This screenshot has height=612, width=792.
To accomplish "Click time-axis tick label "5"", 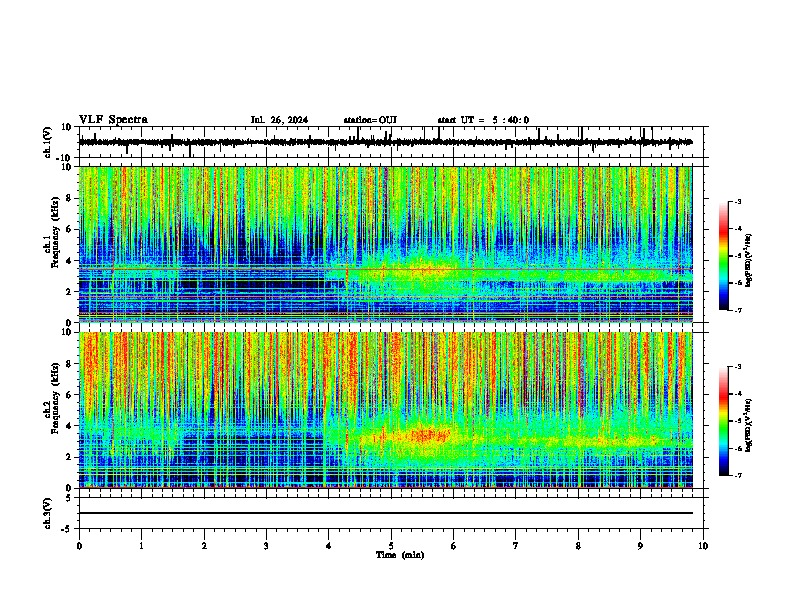I will click(391, 546).
